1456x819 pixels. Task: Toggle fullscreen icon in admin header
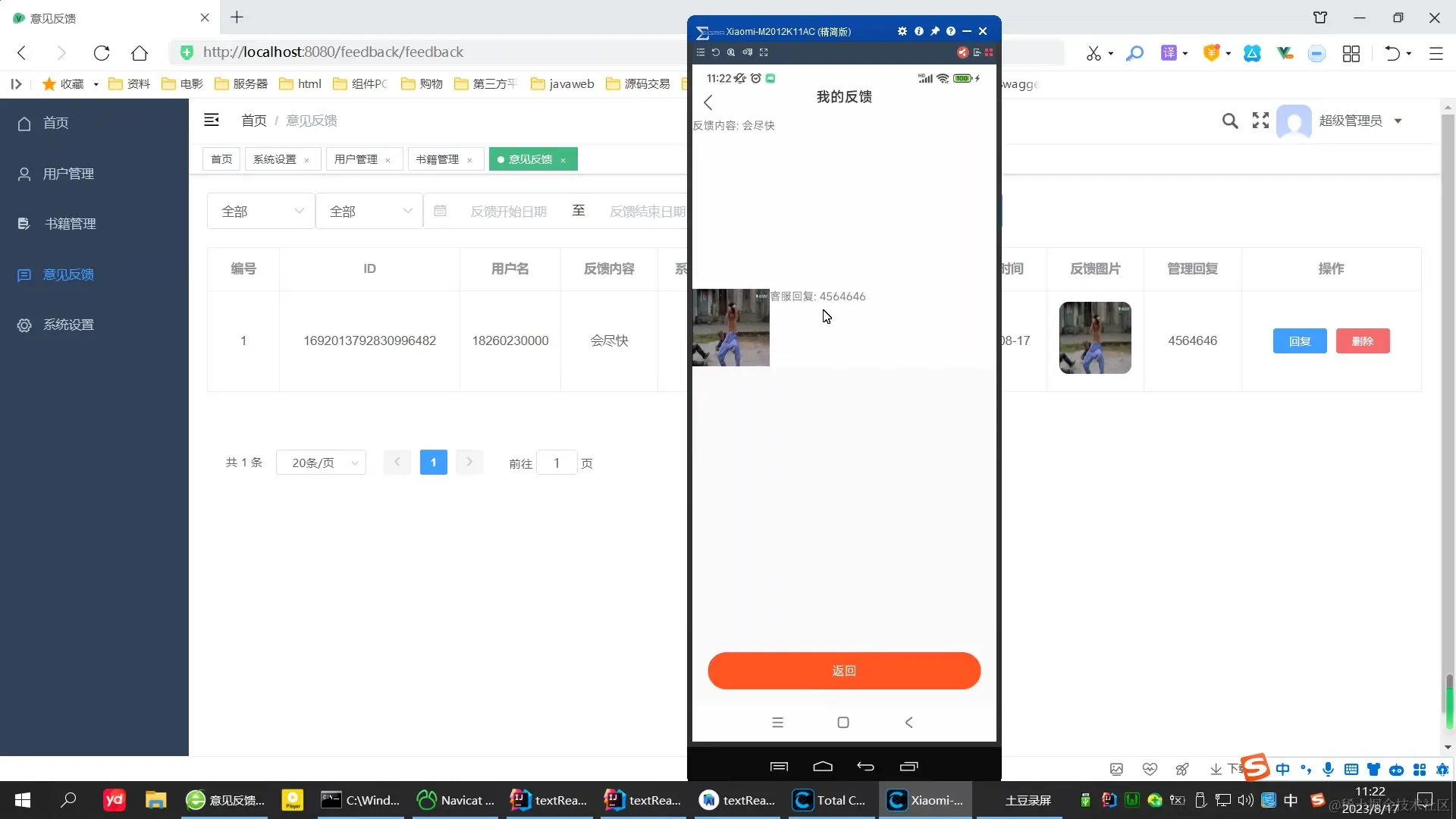coord(1260,121)
